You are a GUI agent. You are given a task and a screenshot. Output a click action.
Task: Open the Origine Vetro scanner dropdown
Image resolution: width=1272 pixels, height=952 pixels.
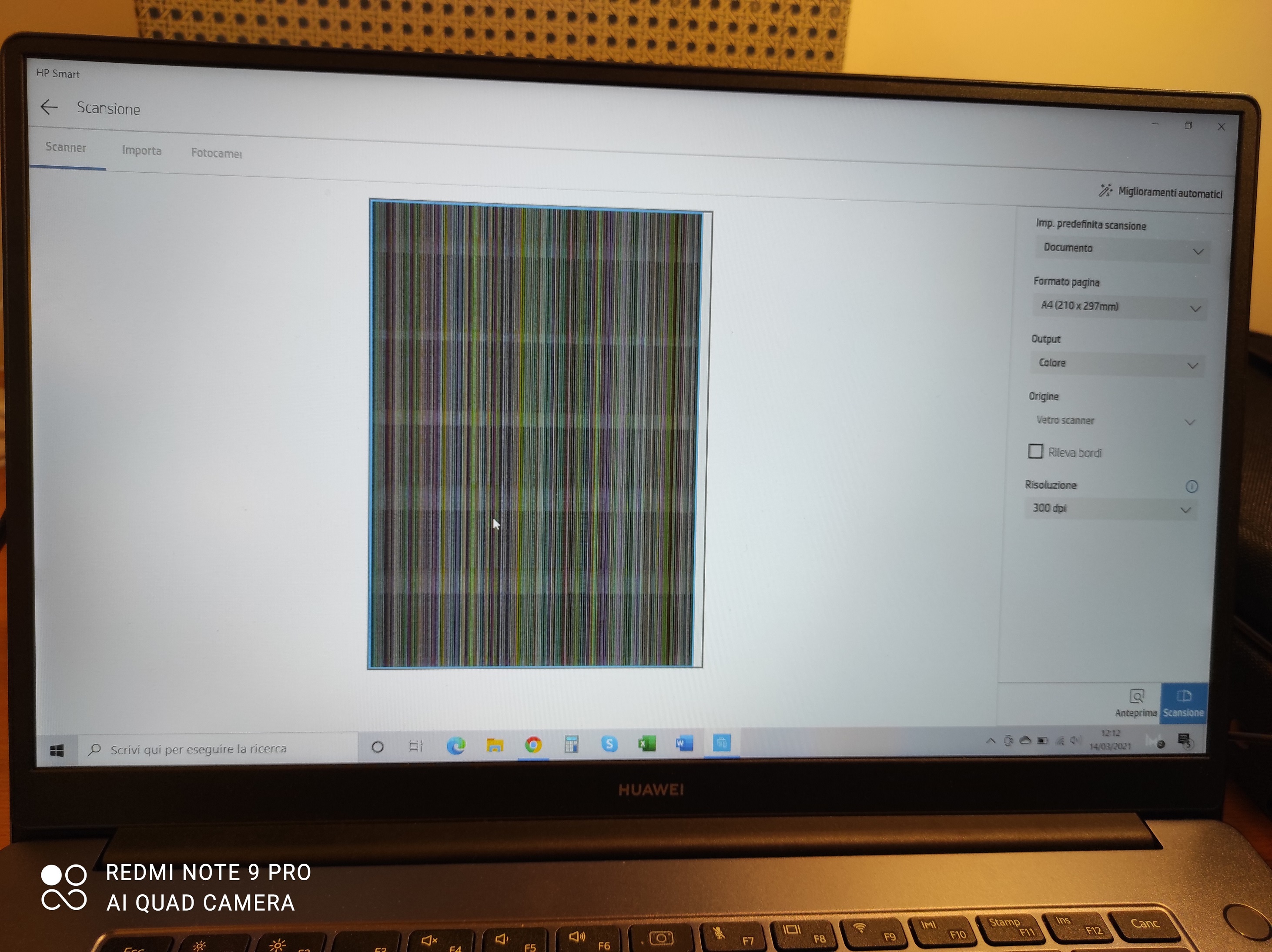[x=1114, y=421]
